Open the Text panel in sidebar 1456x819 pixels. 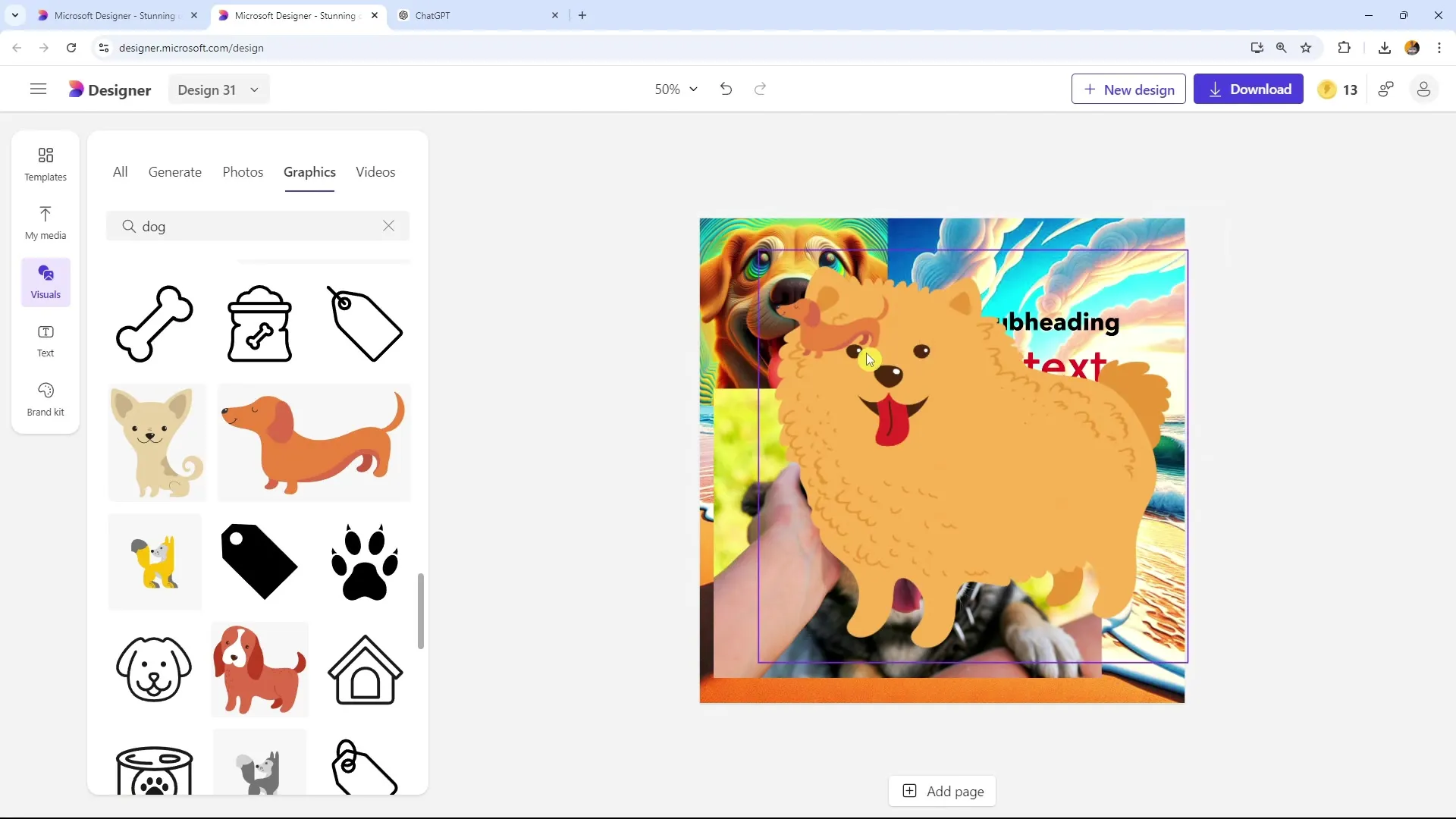[x=45, y=340]
